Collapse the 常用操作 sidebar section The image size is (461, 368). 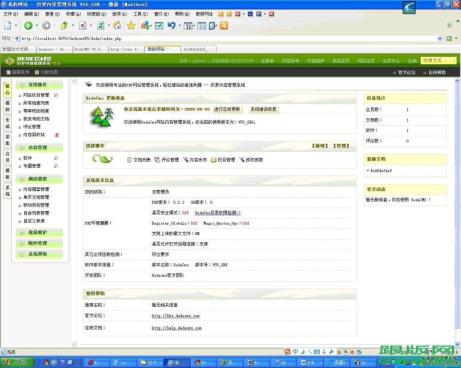point(39,85)
